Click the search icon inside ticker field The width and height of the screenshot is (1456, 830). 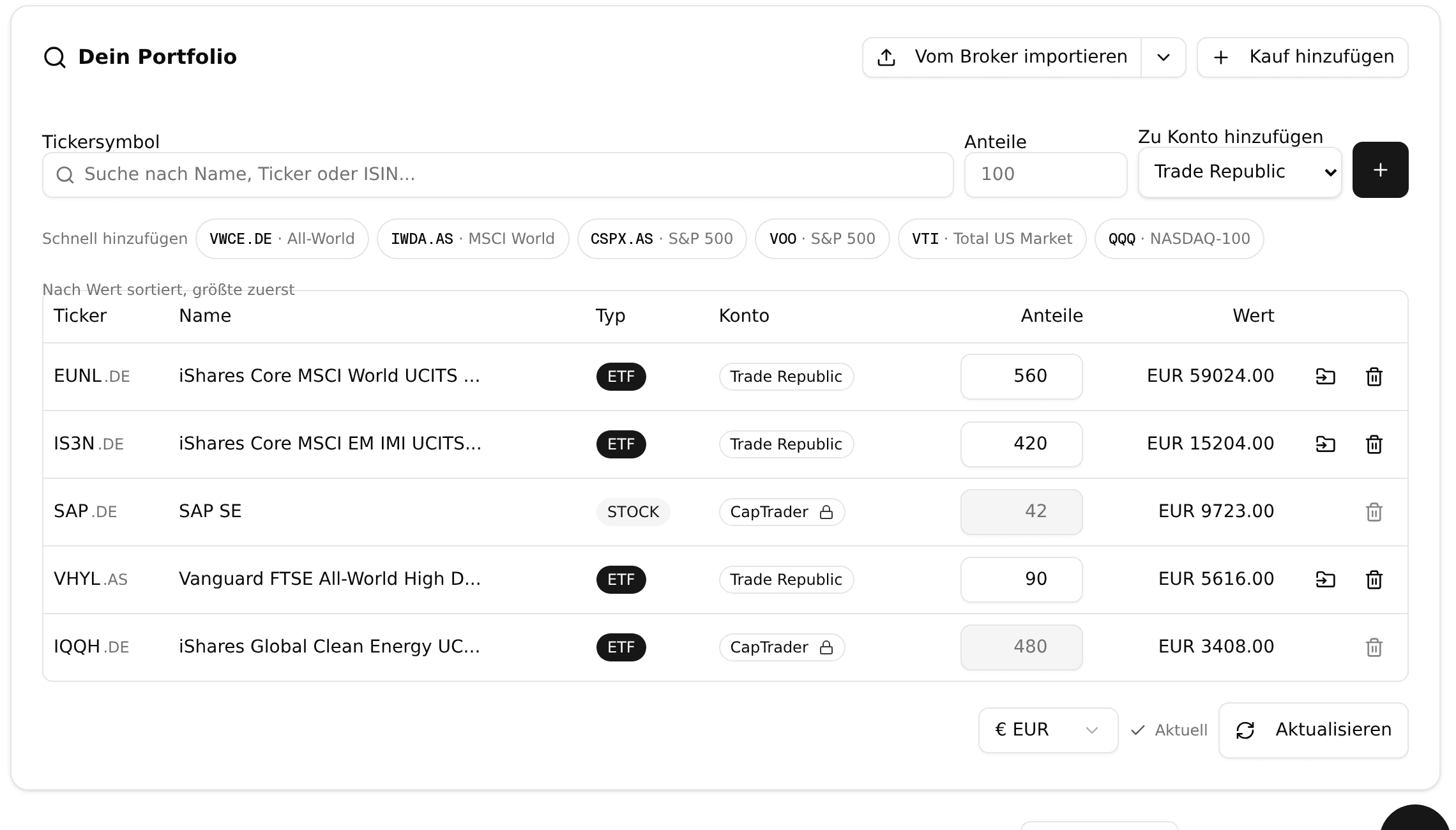tap(65, 174)
